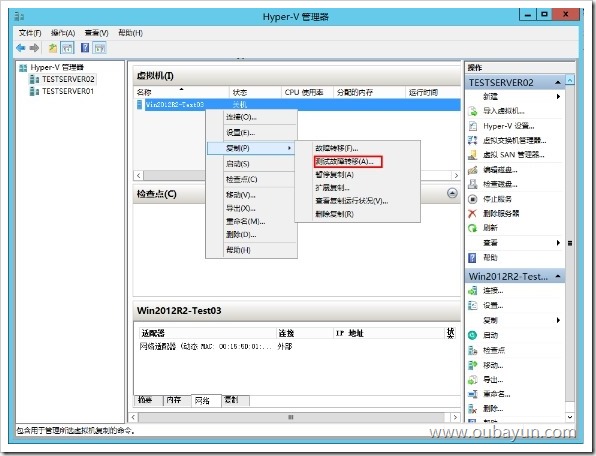Switch to the 内存 tab
The height and width of the screenshot is (456, 596).
point(177,400)
